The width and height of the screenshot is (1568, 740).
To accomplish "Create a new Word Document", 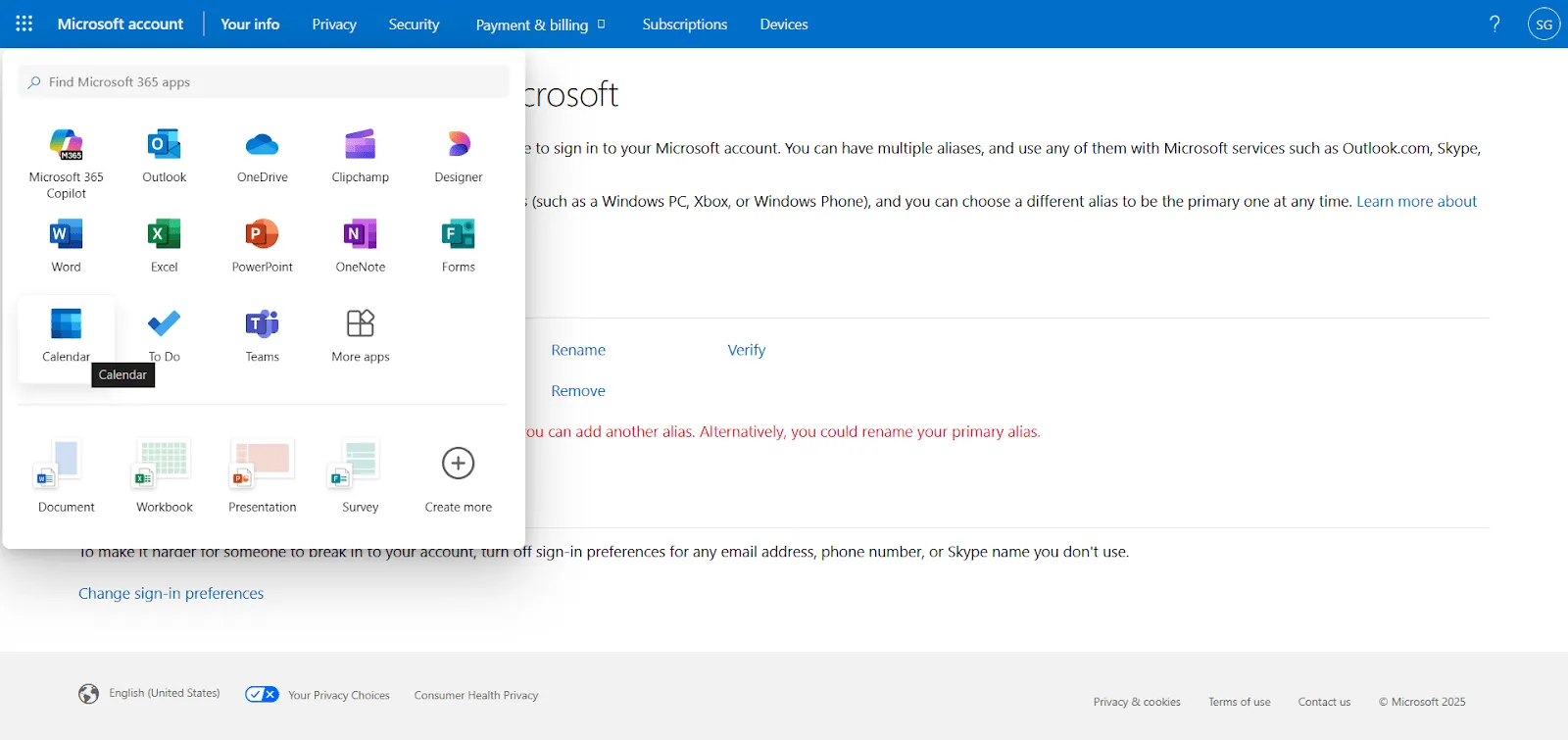I will point(66,476).
